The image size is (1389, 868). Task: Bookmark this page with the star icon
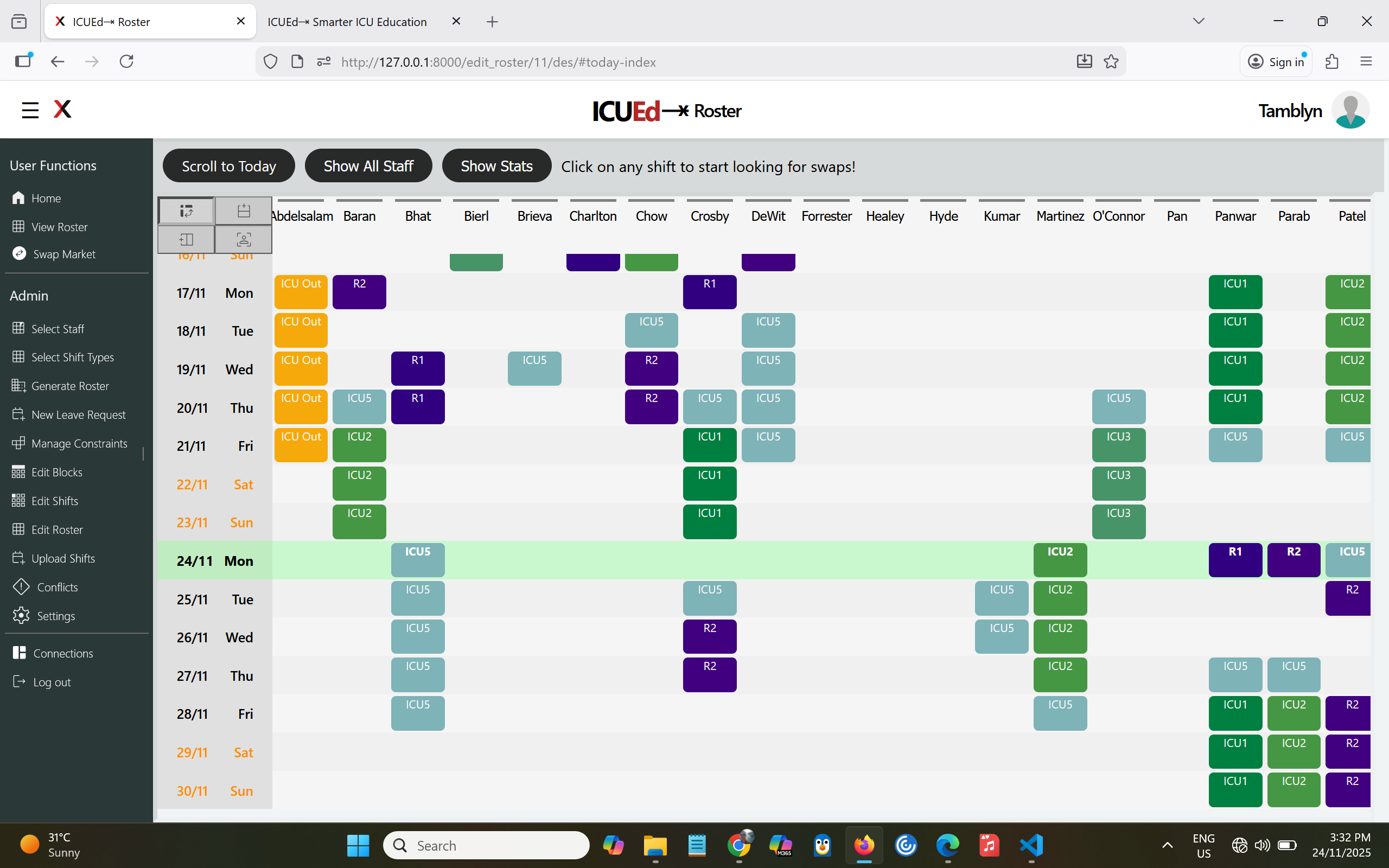tap(1111, 62)
